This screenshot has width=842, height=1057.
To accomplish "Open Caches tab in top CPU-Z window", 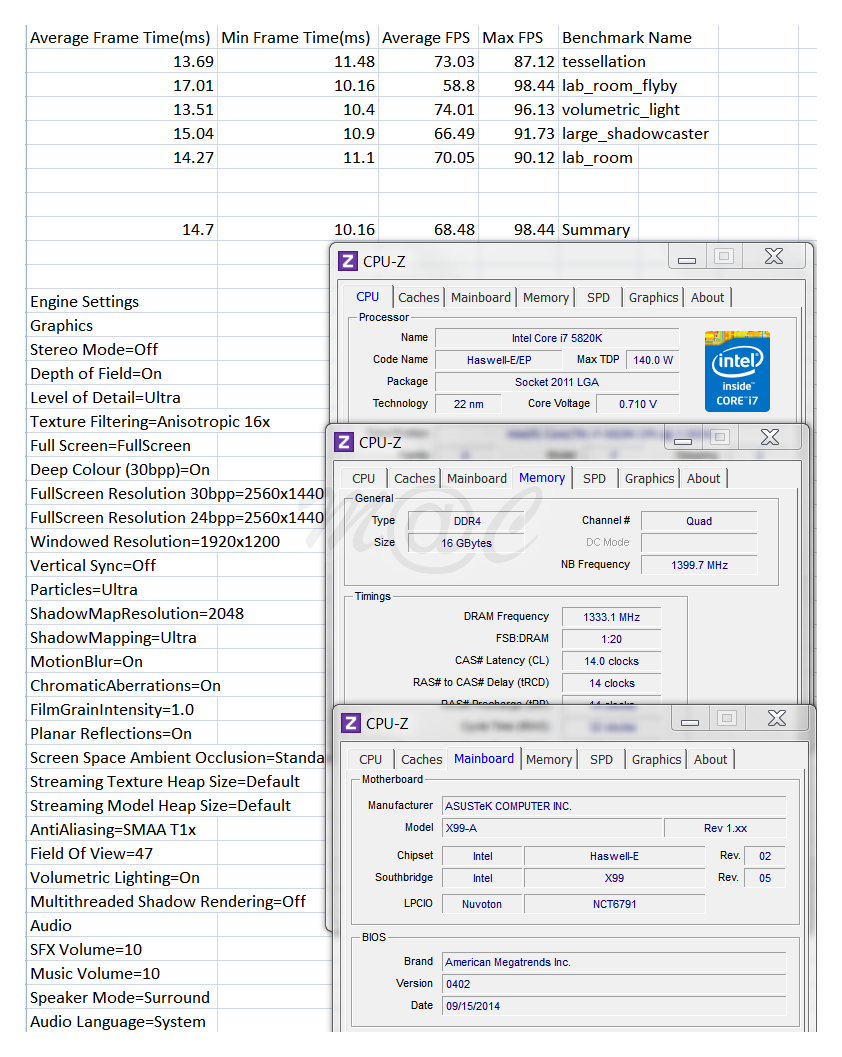I will 419,297.
